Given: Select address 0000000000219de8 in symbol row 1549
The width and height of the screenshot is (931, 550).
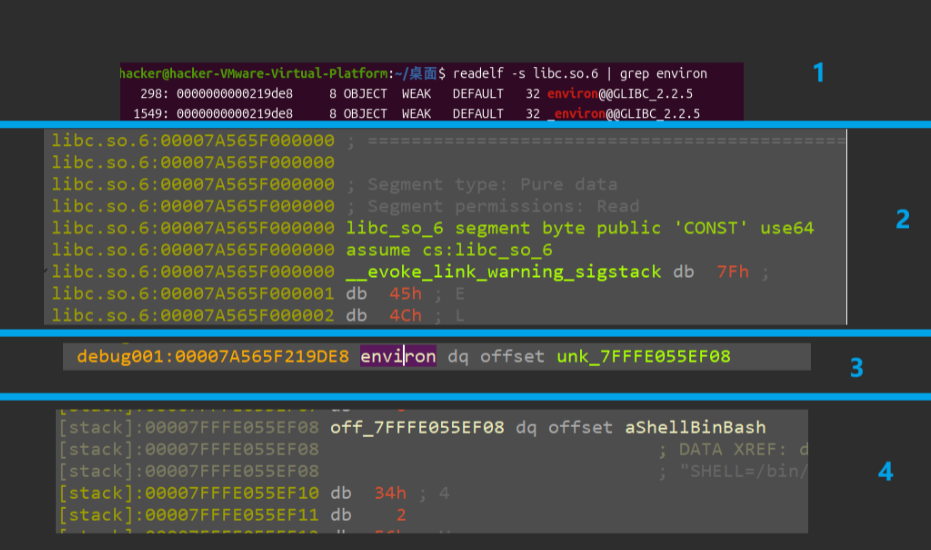Looking at the screenshot, I should tap(235, 113).
